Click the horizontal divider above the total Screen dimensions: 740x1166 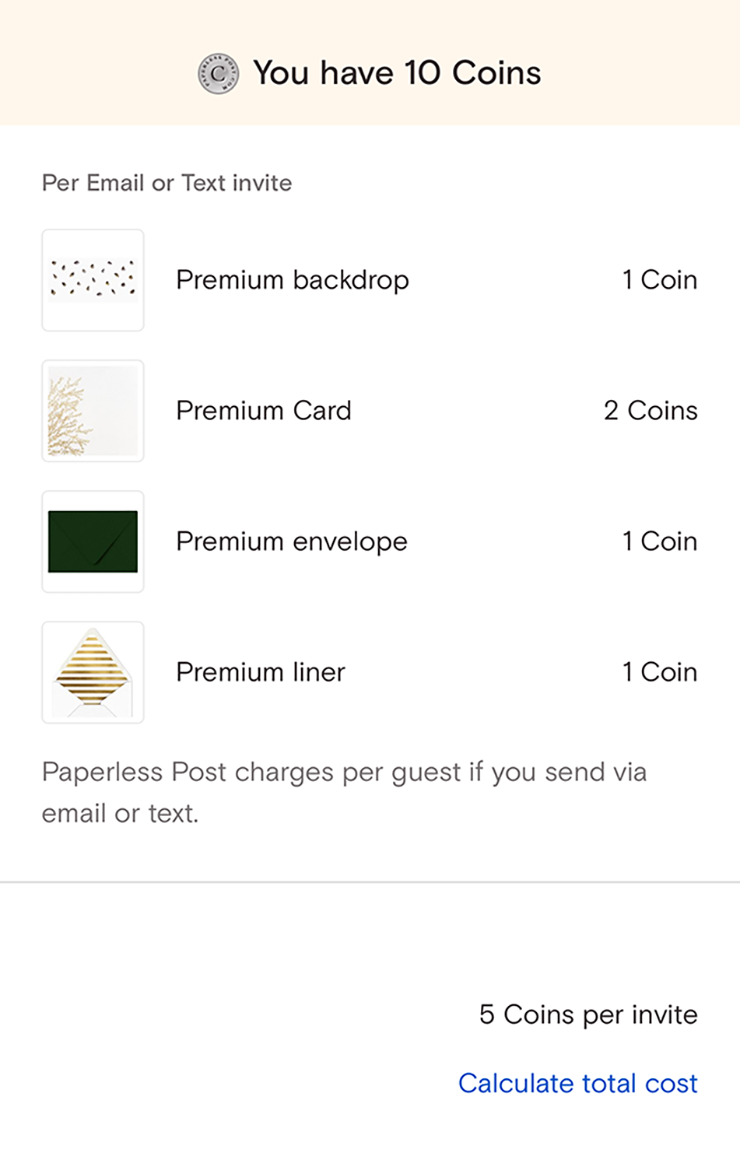[x=370, y=883]
